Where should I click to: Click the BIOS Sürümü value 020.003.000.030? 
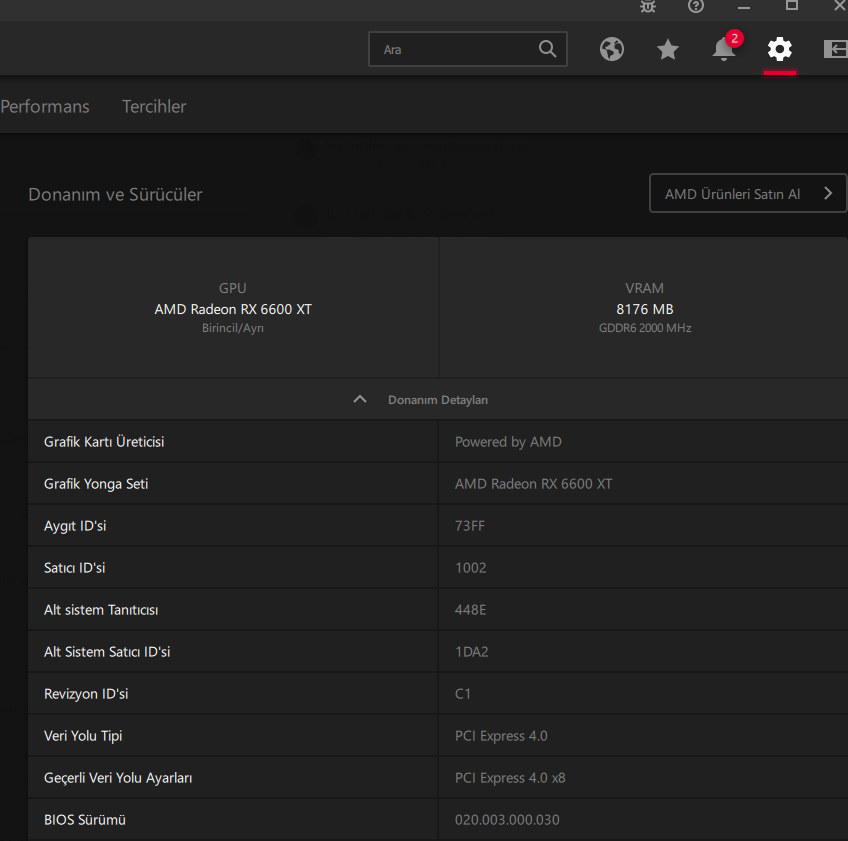(507, 820)
